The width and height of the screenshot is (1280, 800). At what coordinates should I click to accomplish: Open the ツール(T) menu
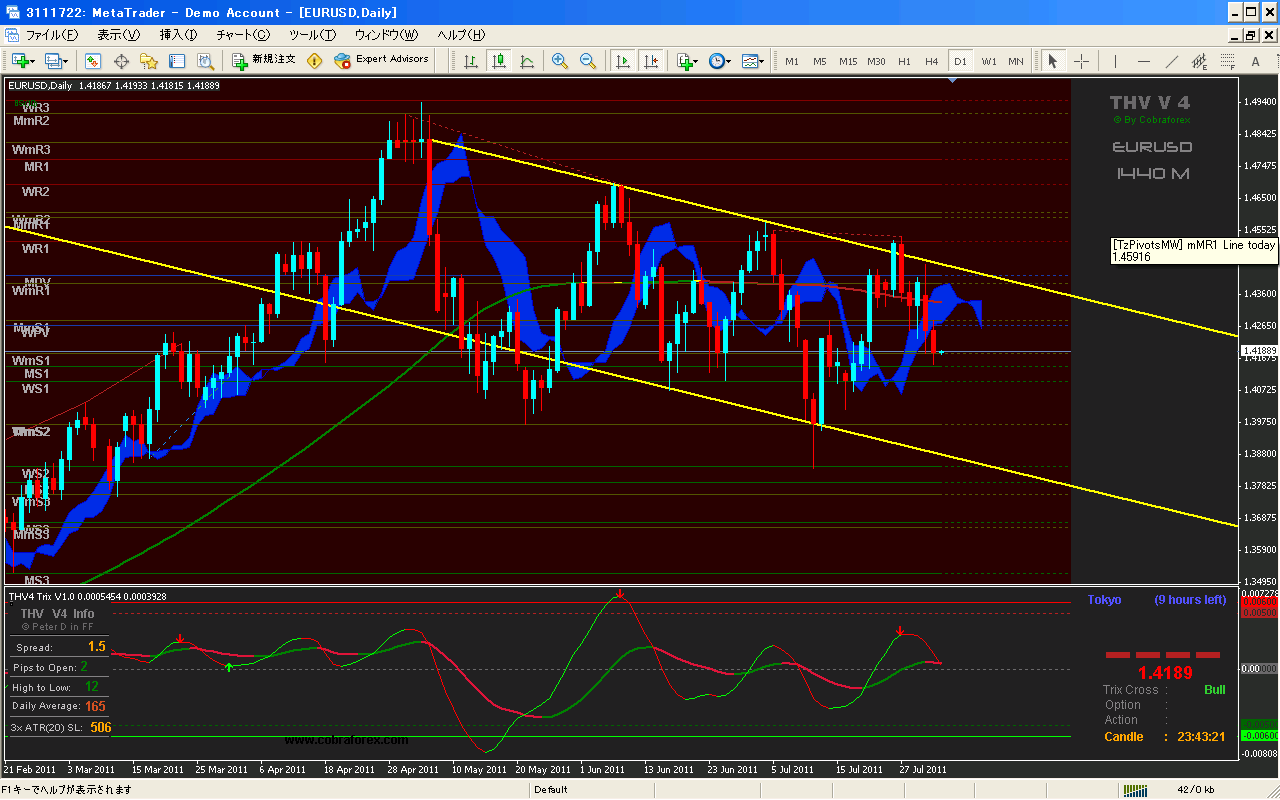point(311,36)
